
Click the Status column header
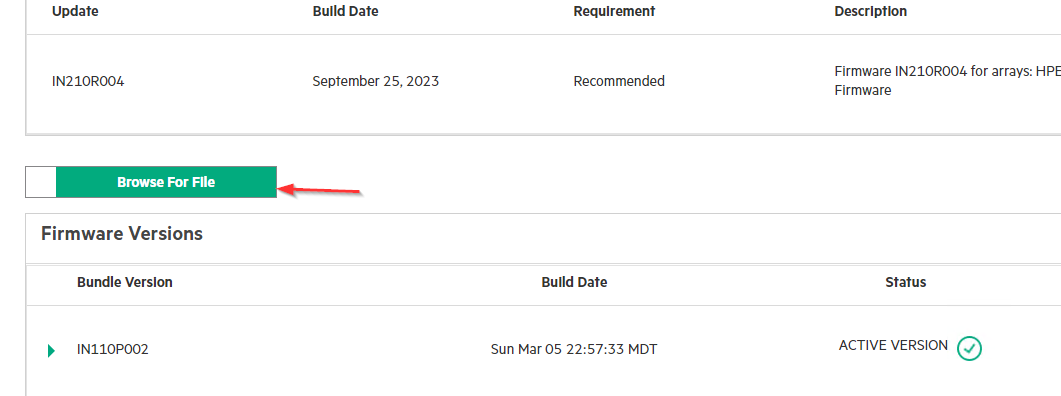tap(905, 282)
